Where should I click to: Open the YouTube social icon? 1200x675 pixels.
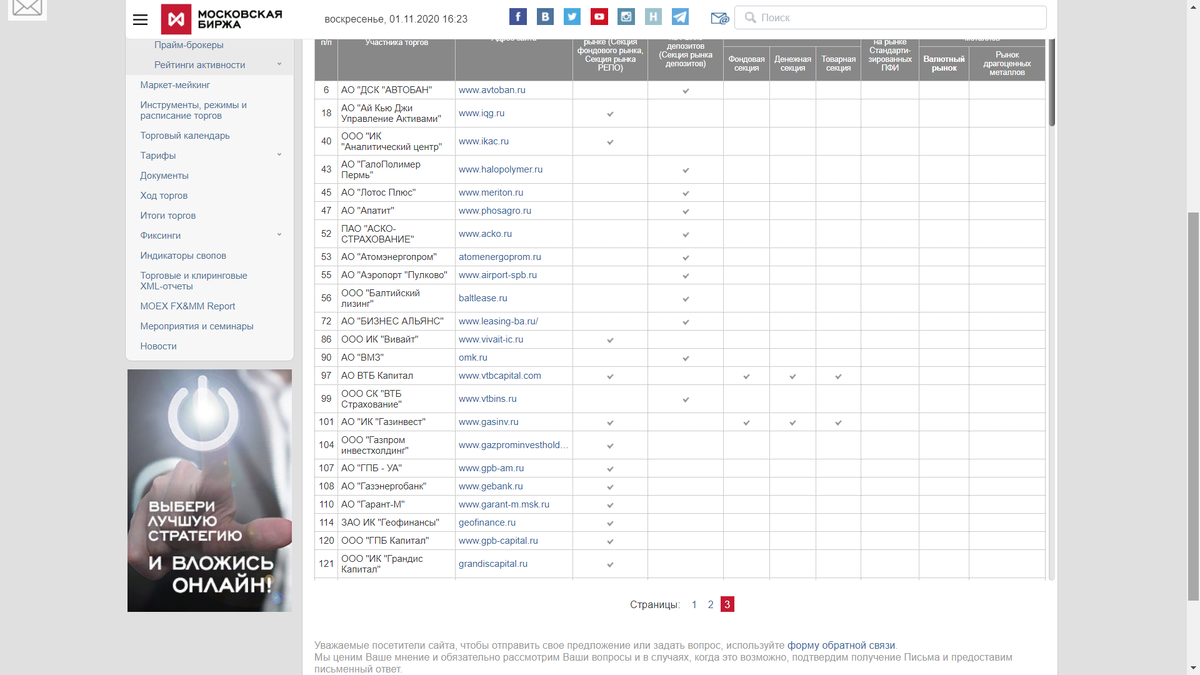pos(599,17)
